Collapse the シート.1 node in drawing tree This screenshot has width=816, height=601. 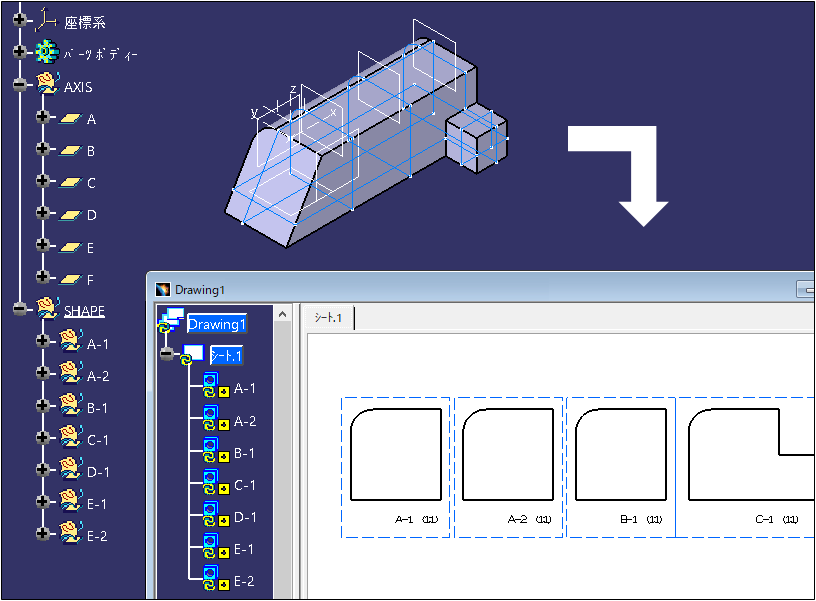166,355
